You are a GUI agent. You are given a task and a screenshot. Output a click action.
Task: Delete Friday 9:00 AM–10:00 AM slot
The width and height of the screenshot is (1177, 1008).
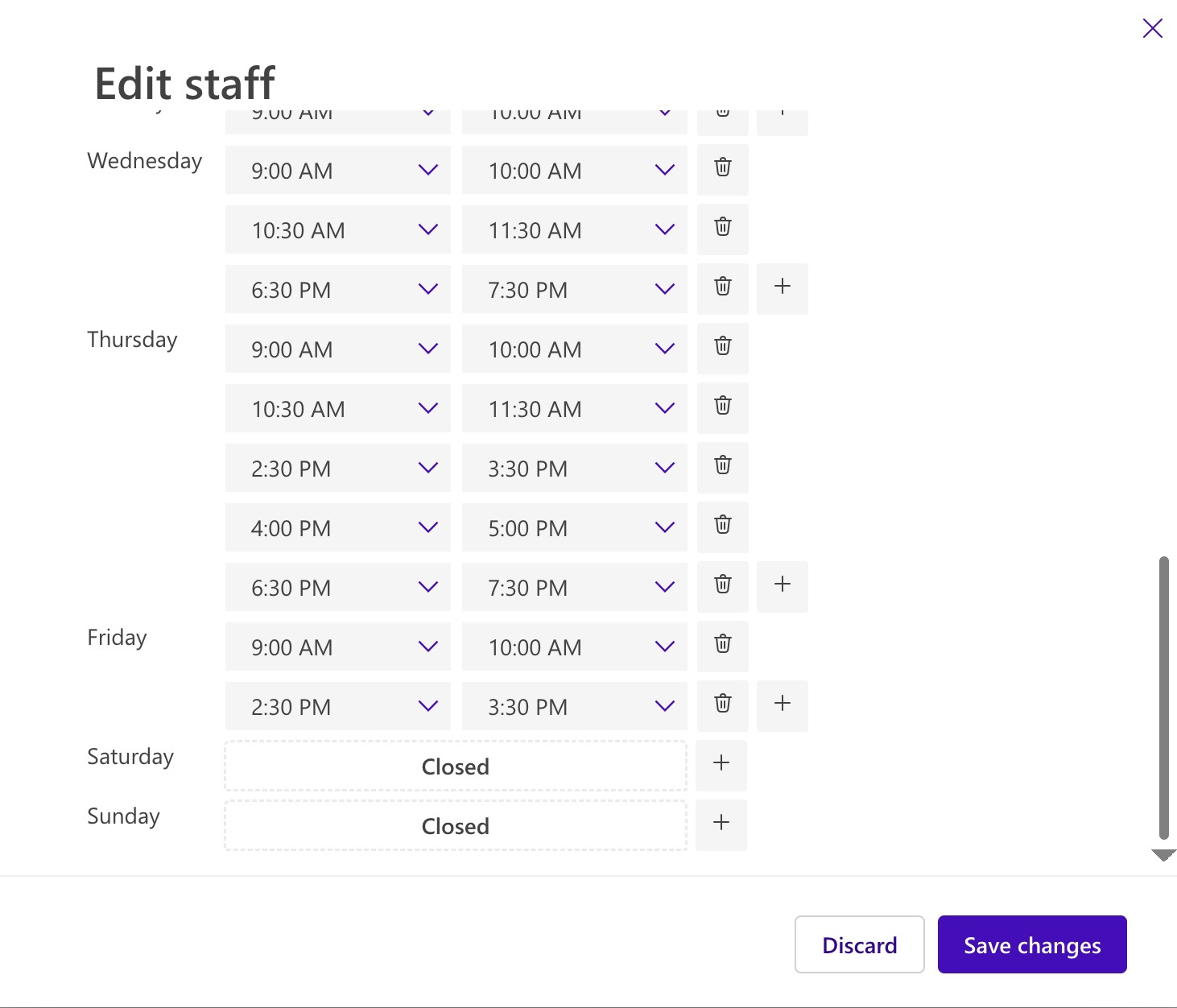723,647
